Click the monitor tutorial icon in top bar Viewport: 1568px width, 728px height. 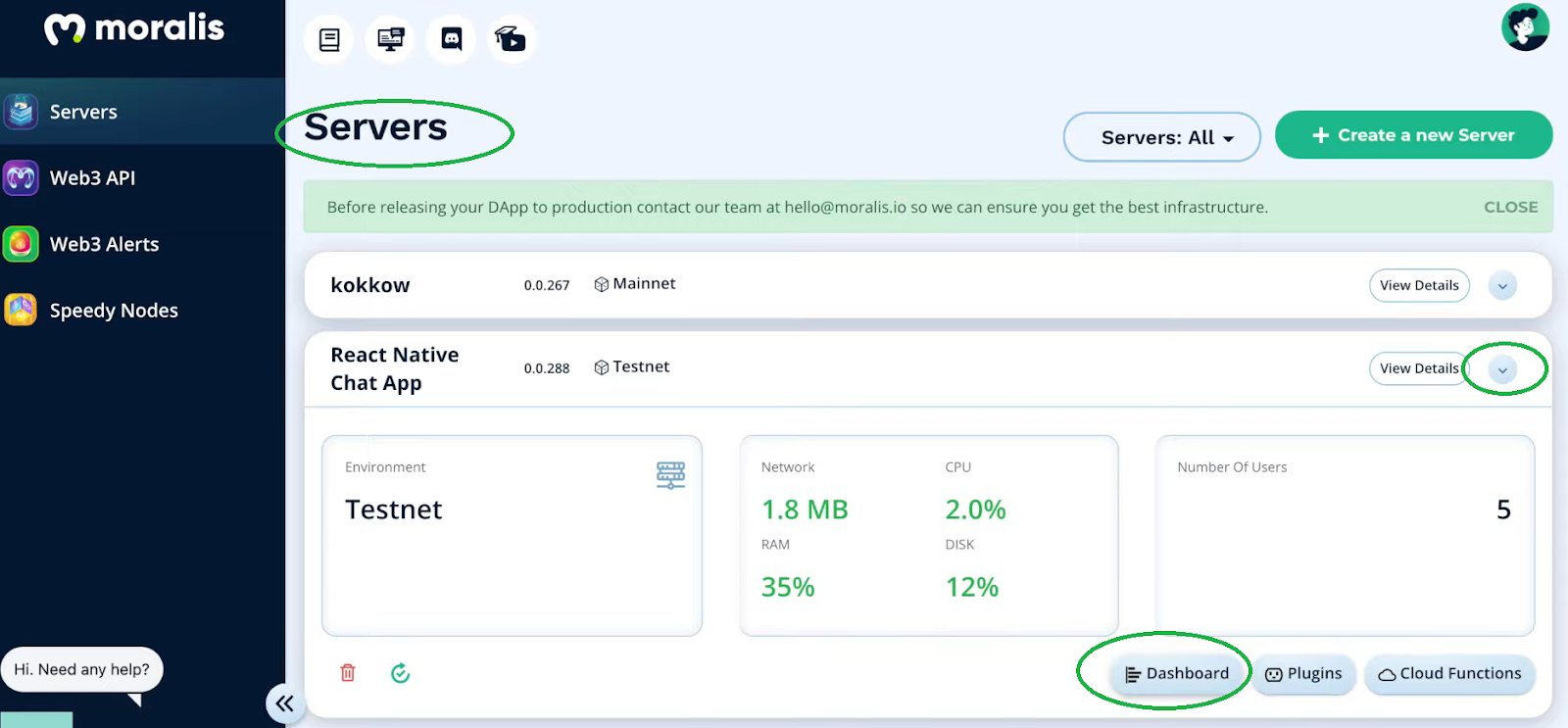390,39
